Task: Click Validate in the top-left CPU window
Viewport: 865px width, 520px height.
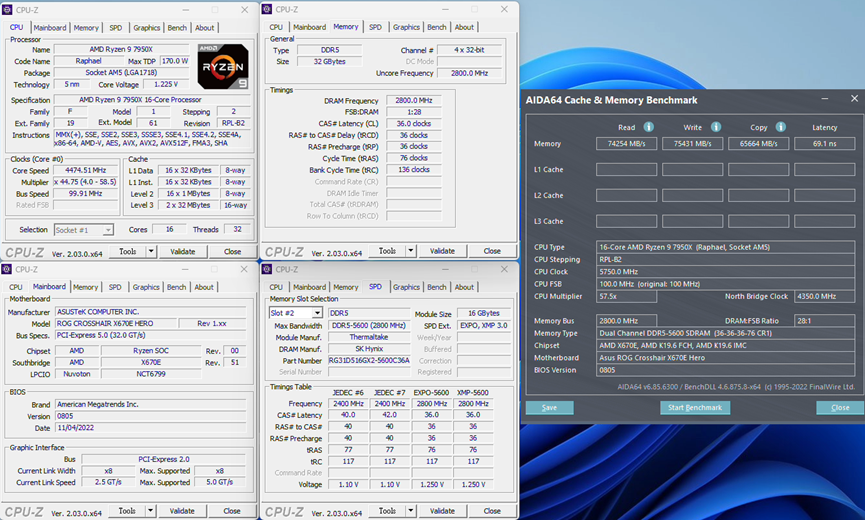Action: [x=183, y=251]
